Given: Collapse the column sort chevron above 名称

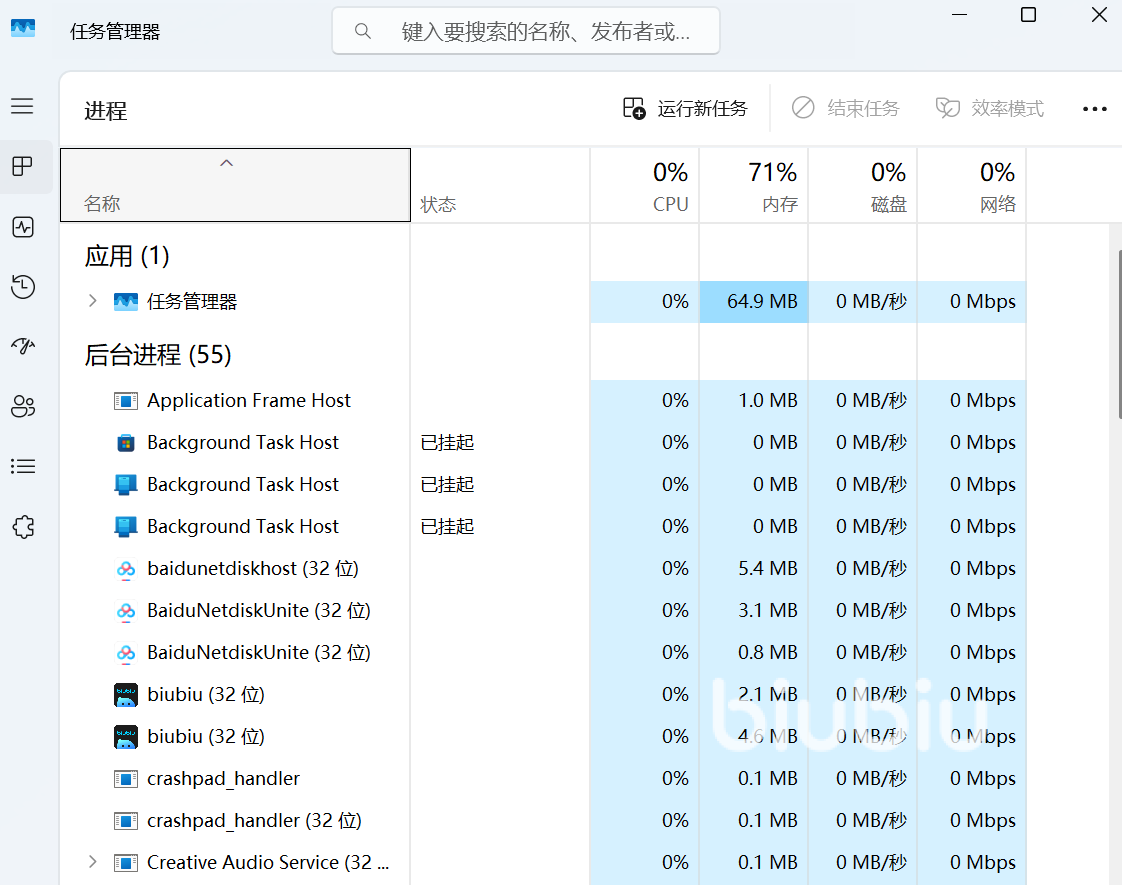Looking at the screenshot, I should (x=227, y=163).
